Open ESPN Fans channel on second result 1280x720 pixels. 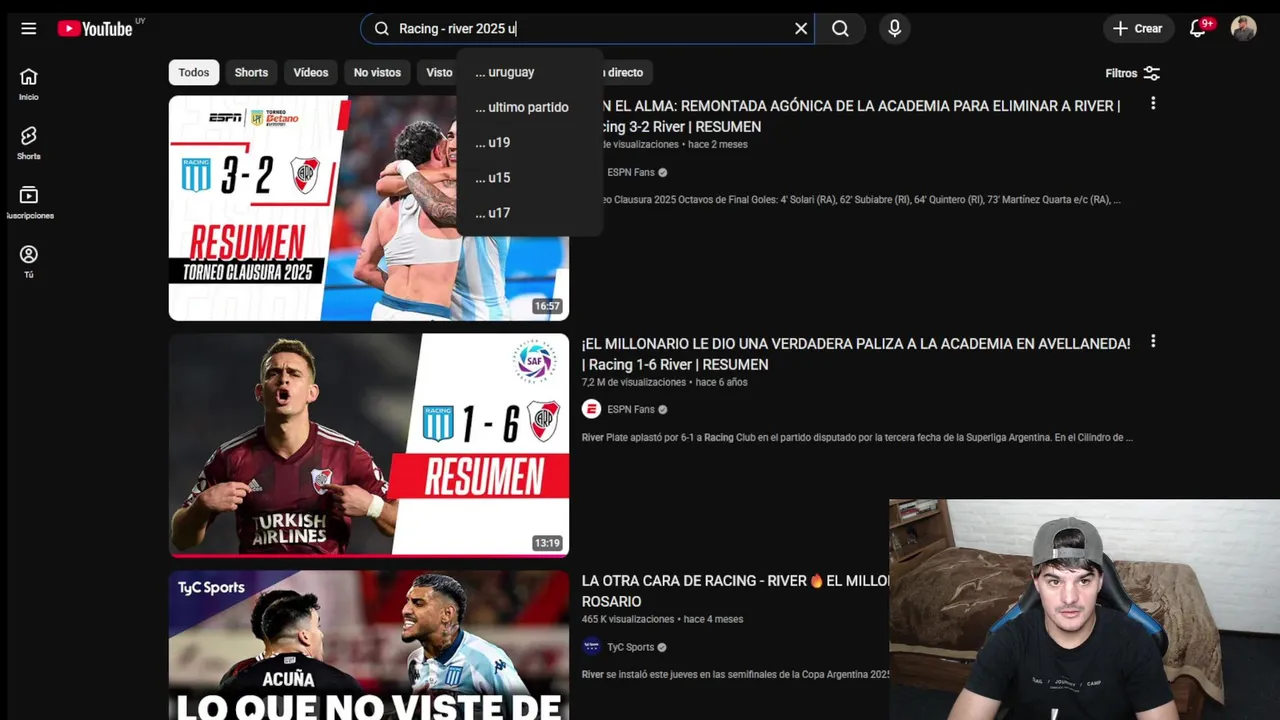tap(630, 409)
